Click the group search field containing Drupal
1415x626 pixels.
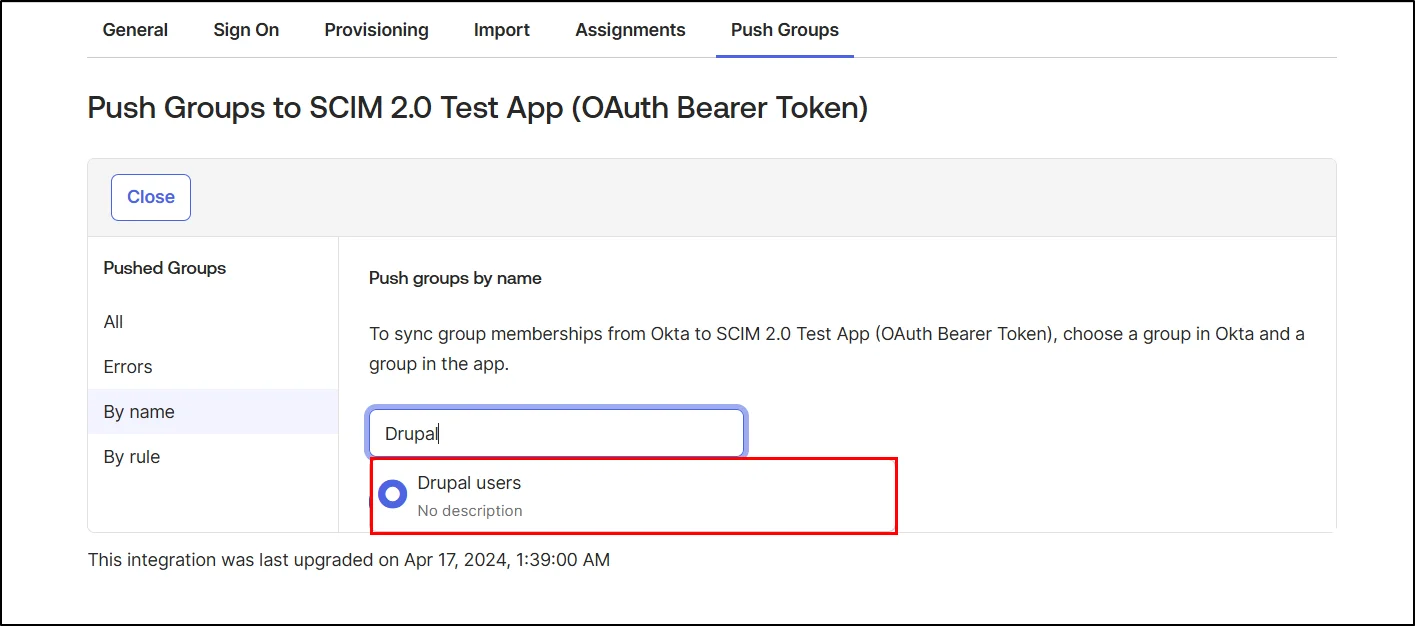557,434
